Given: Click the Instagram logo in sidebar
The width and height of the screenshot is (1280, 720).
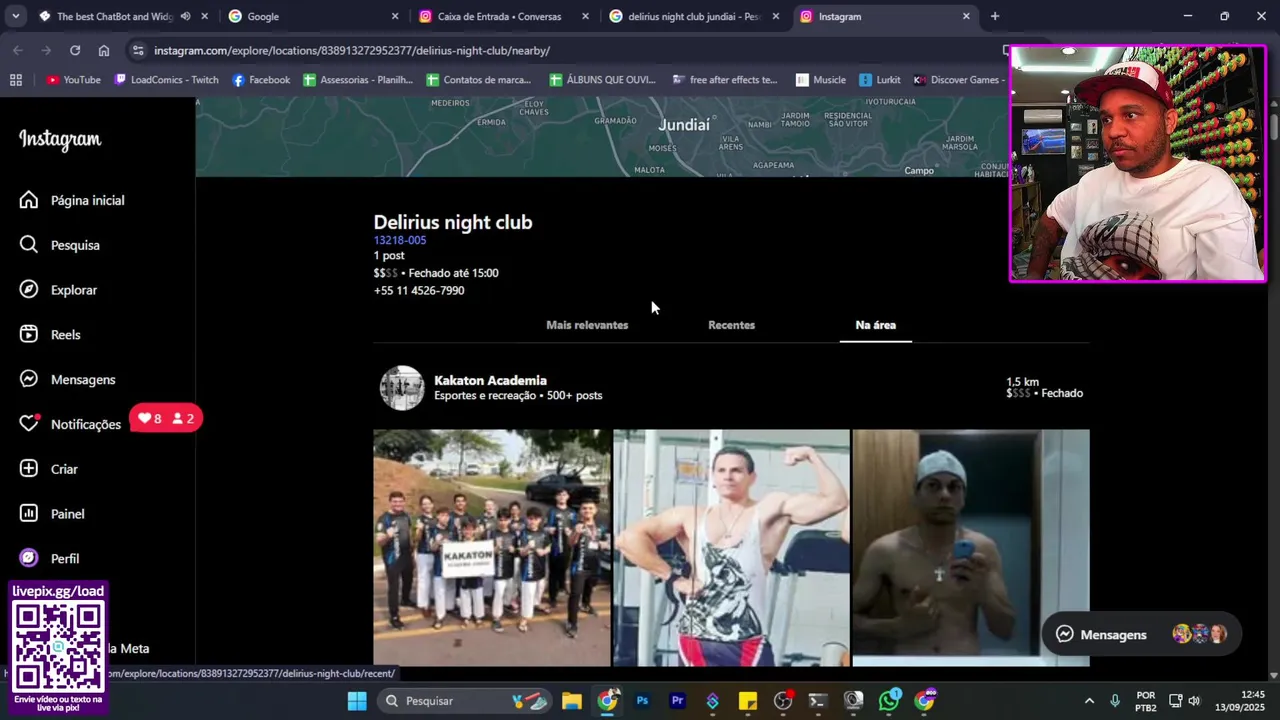Looking at the screenshot, I should [x=60, y=140].
